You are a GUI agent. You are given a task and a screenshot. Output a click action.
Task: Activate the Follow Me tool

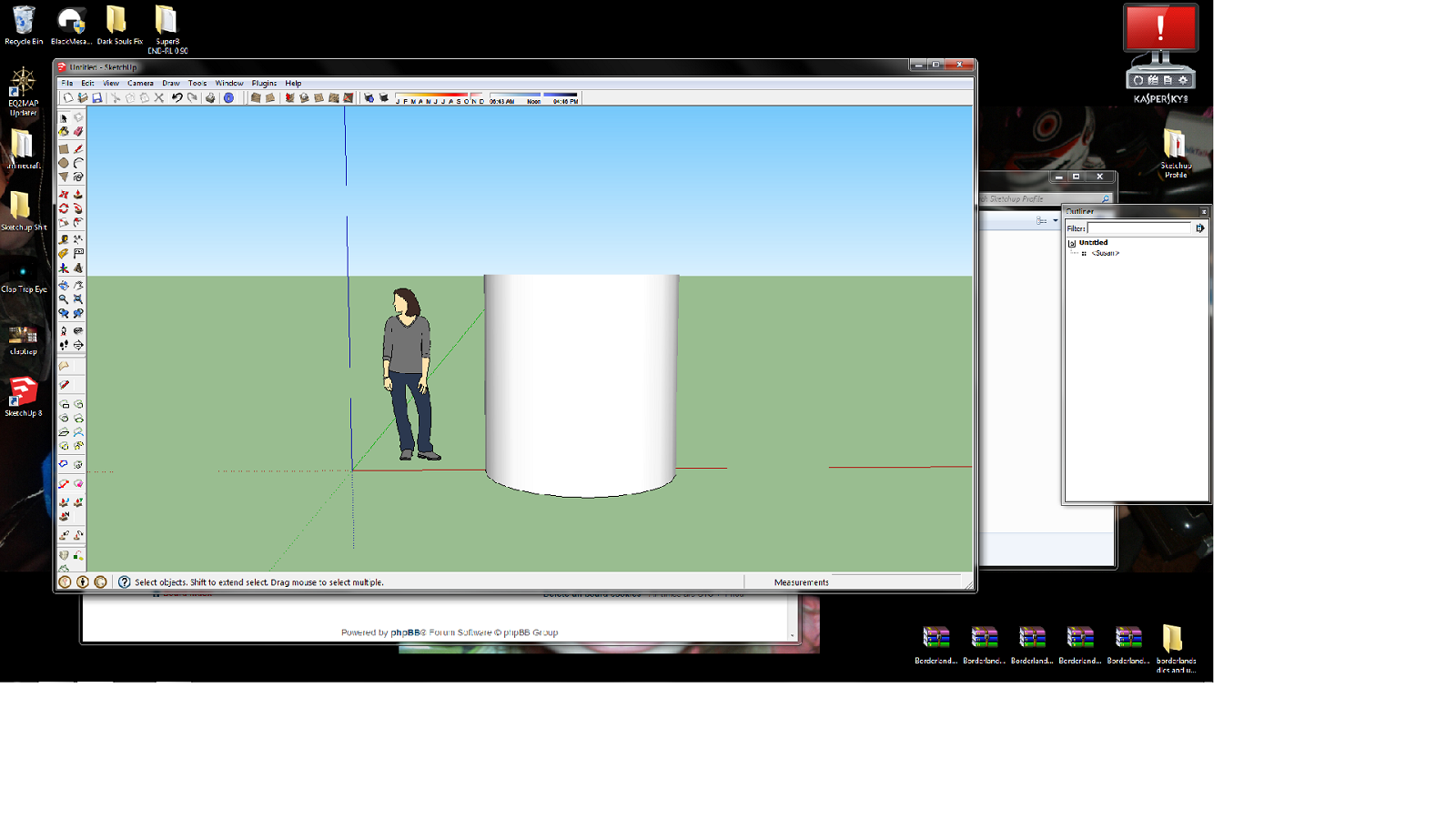(x=78, y=208)
